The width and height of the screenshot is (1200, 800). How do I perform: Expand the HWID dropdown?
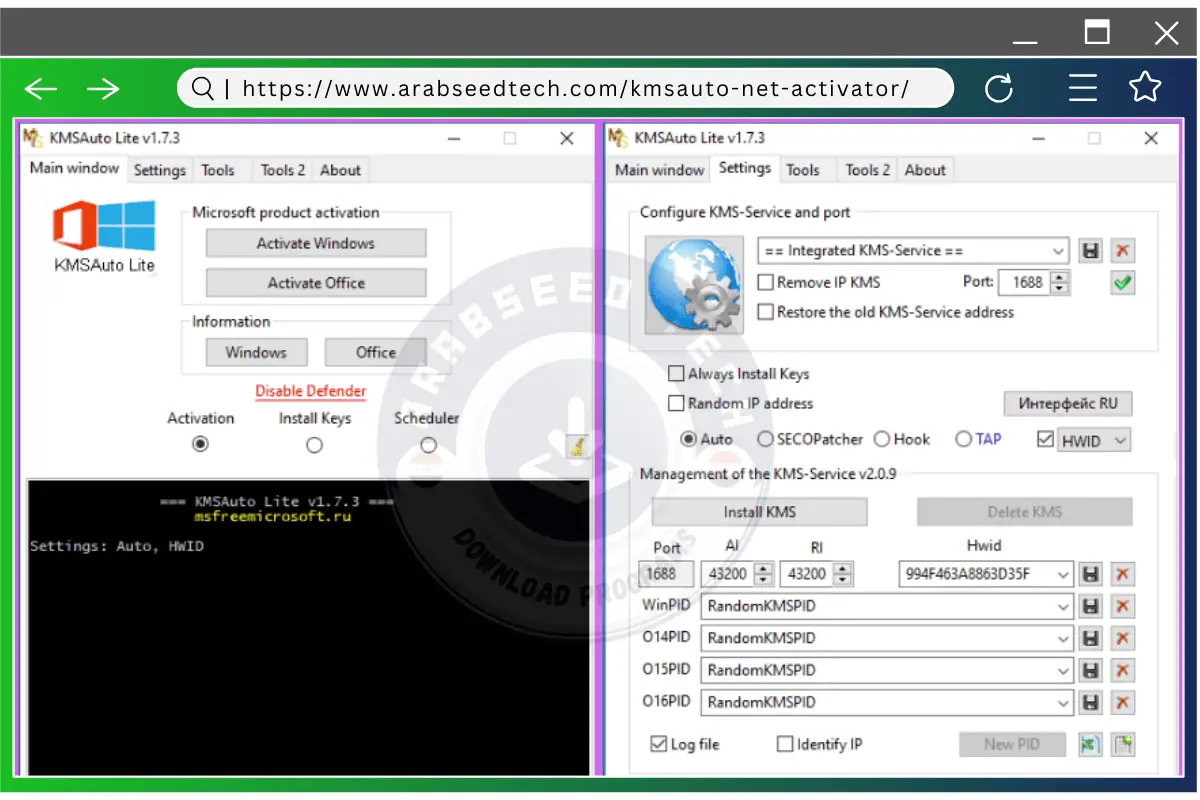1122,439
